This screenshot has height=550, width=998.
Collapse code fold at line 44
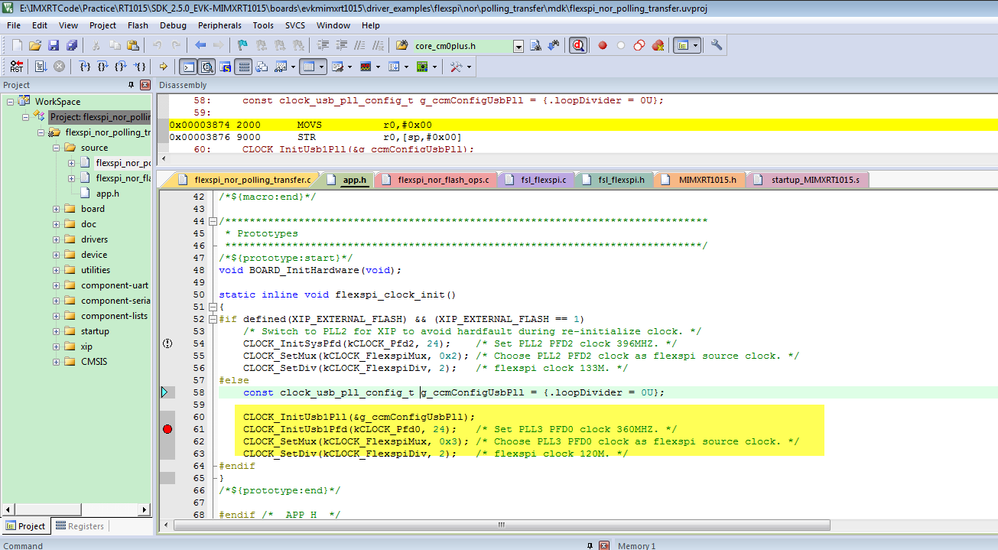click(x=213, y=222)
